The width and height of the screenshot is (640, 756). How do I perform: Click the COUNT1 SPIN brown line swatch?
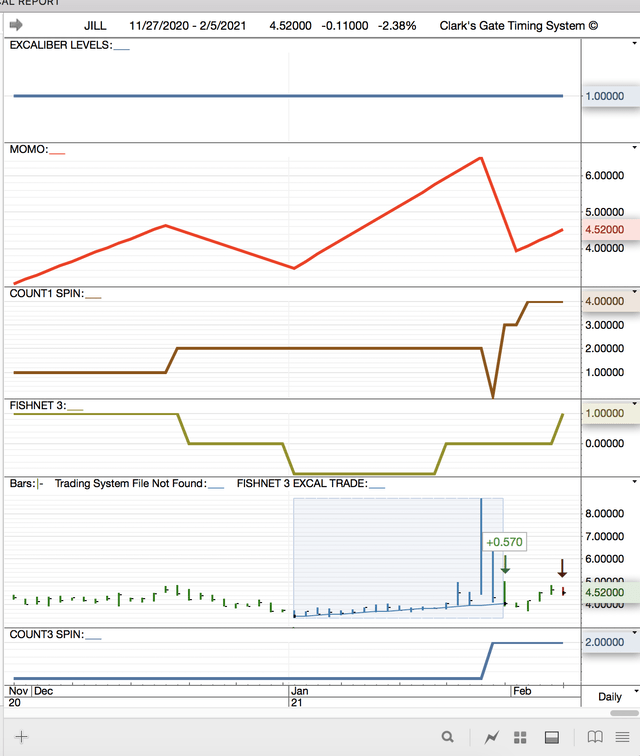tap(93, 297)
